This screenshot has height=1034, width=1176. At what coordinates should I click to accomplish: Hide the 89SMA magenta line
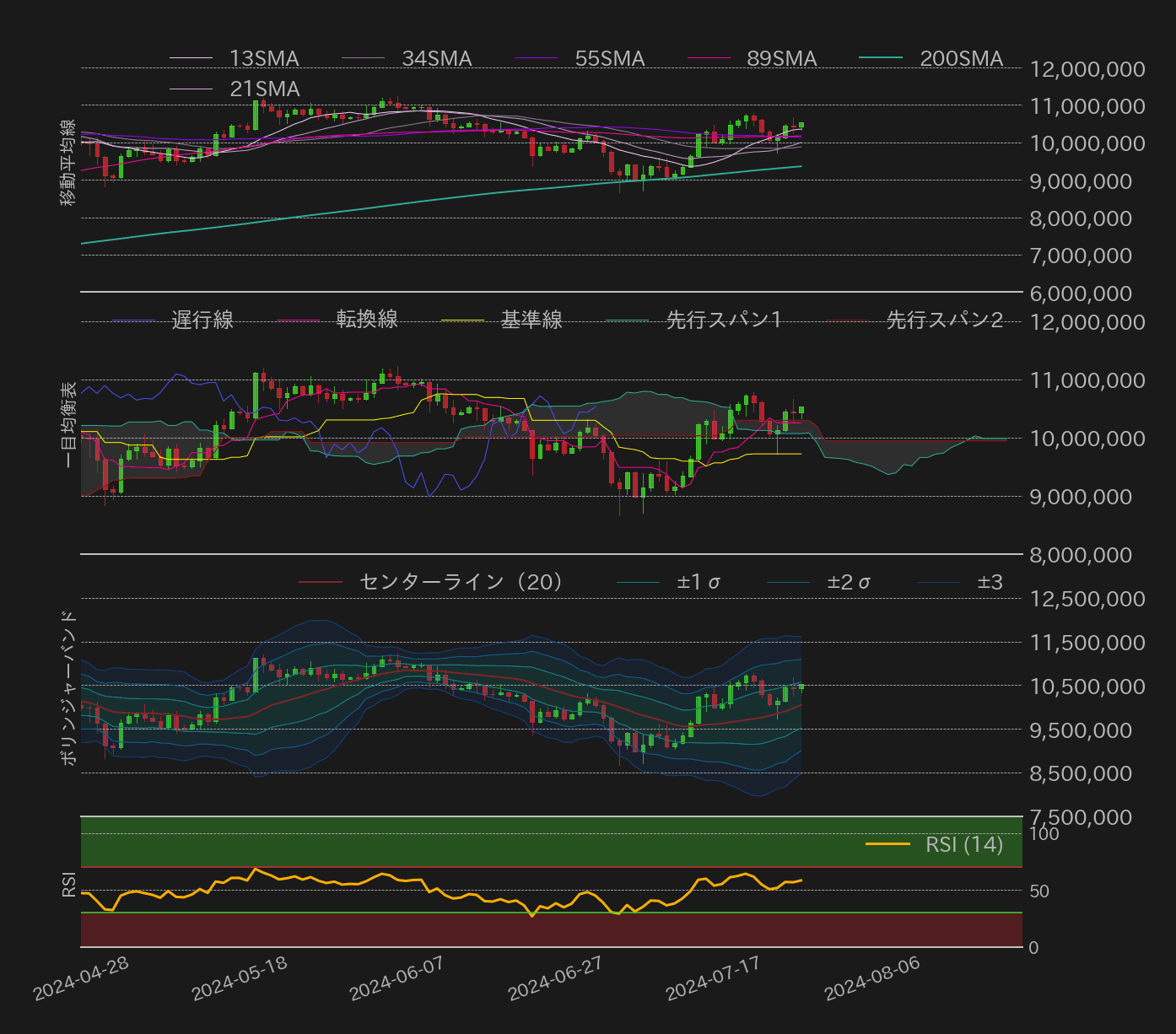tap(780, 58)
